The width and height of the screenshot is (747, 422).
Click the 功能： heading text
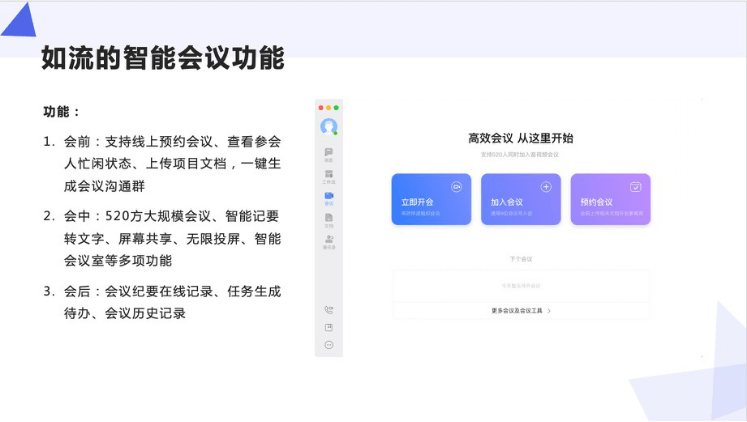point(61,112)
